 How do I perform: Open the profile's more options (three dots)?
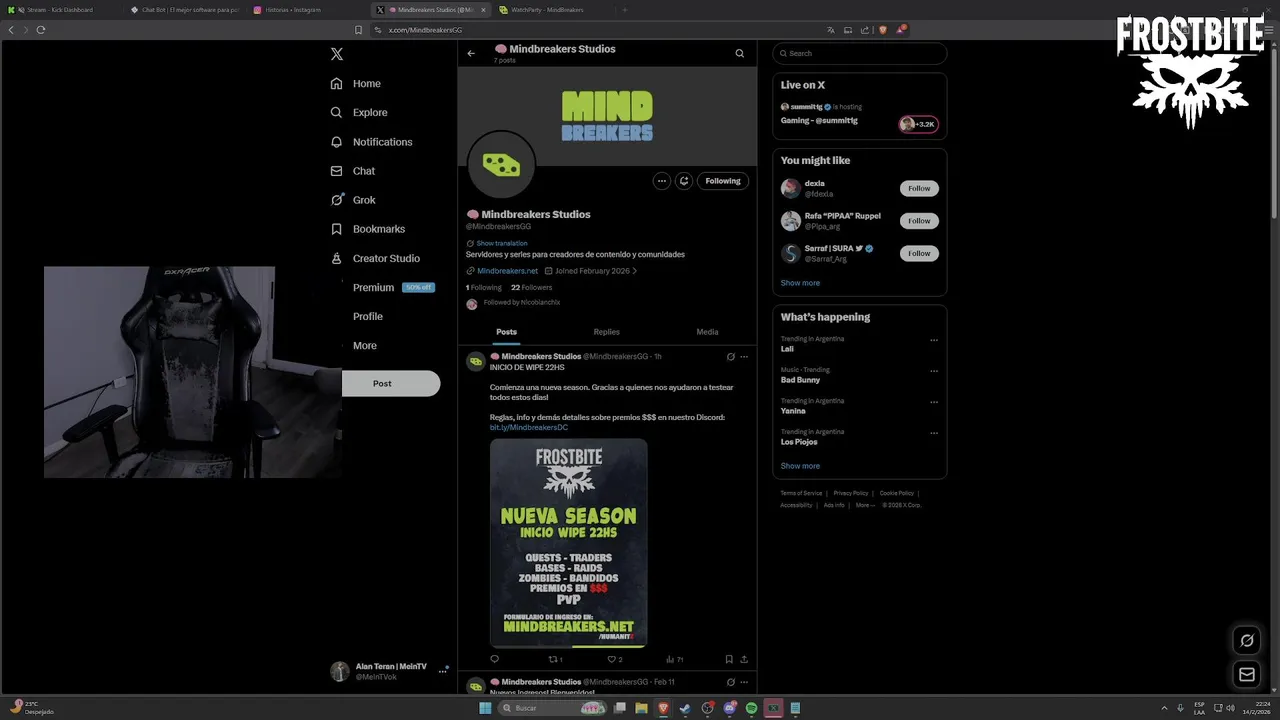662,181
